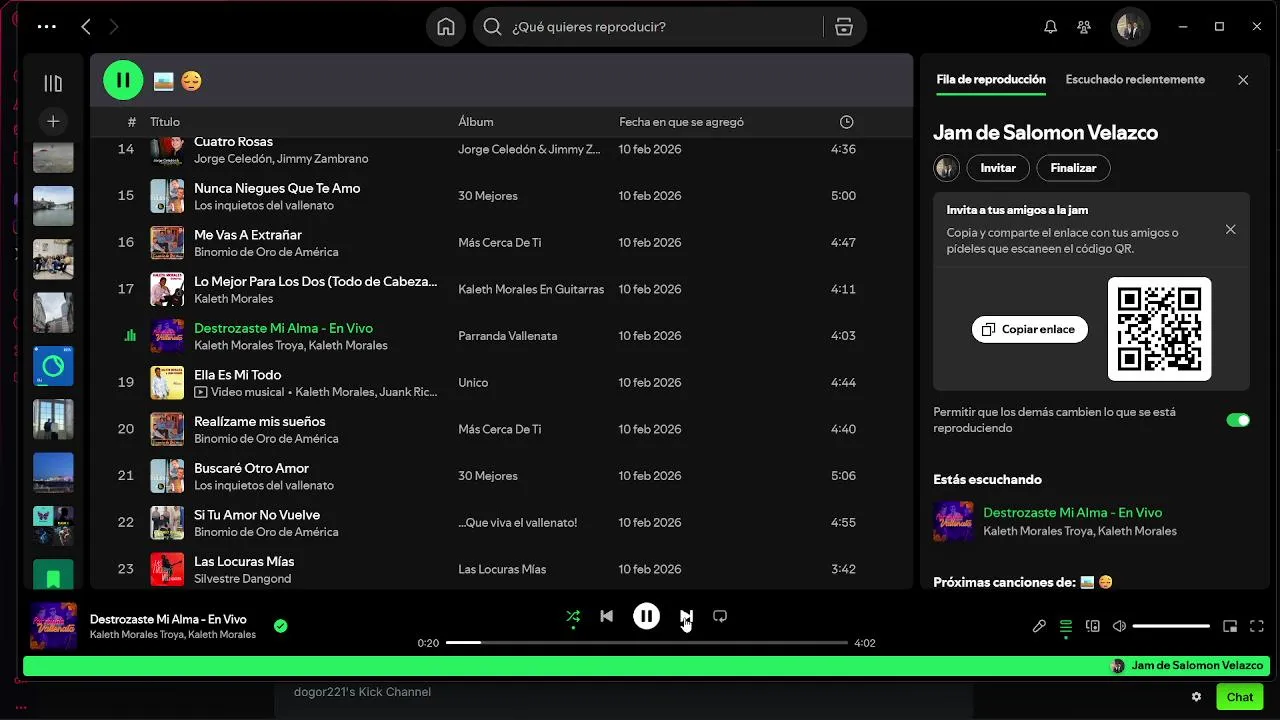
Task: Click Fecha en que se agregó header
Action: tap(681, 122)
